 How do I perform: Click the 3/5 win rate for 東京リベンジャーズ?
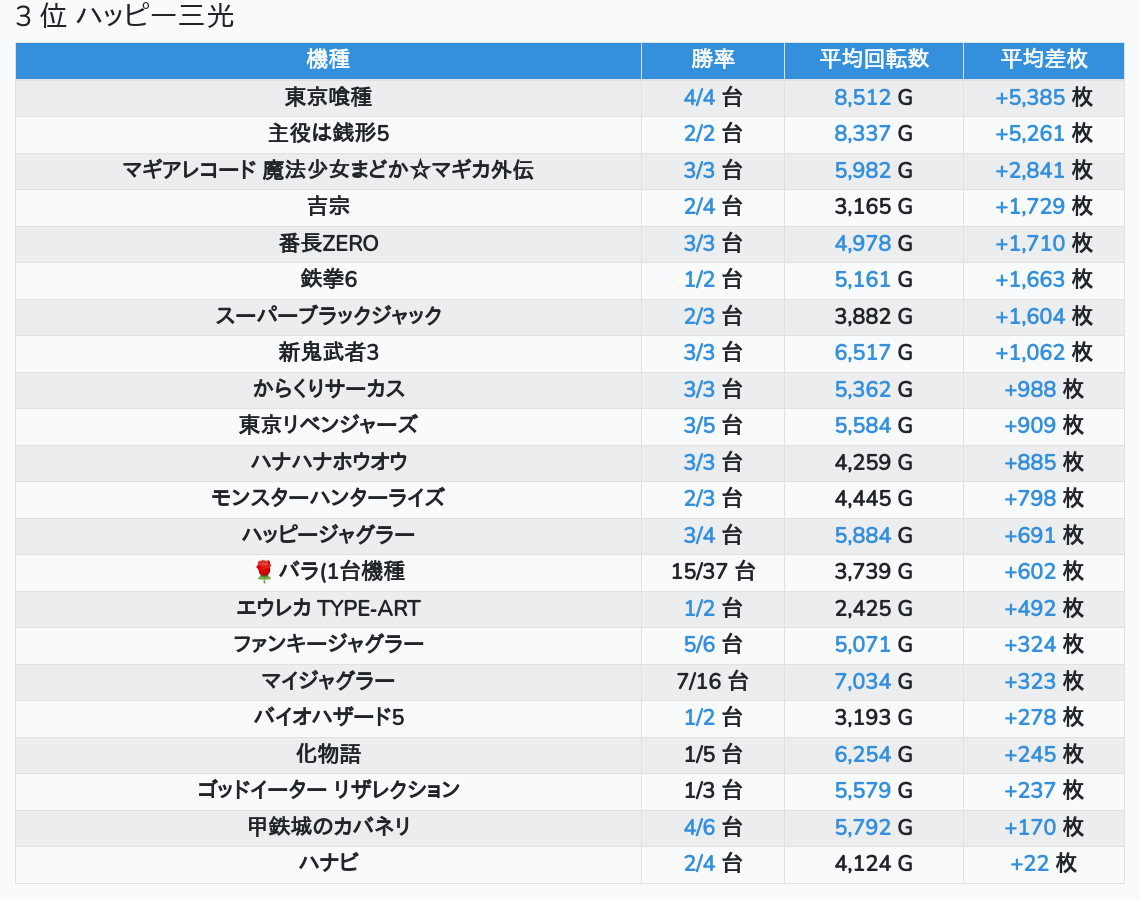point(699,425)
